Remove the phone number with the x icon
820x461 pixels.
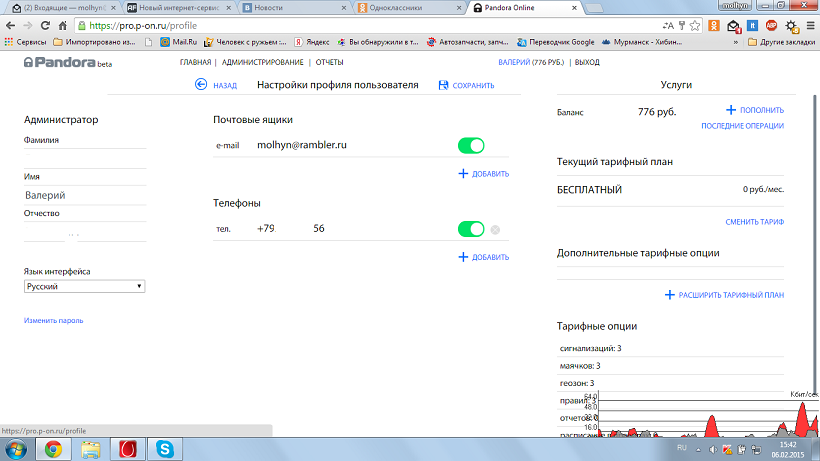pyautogui.click(x=494, y=230)
